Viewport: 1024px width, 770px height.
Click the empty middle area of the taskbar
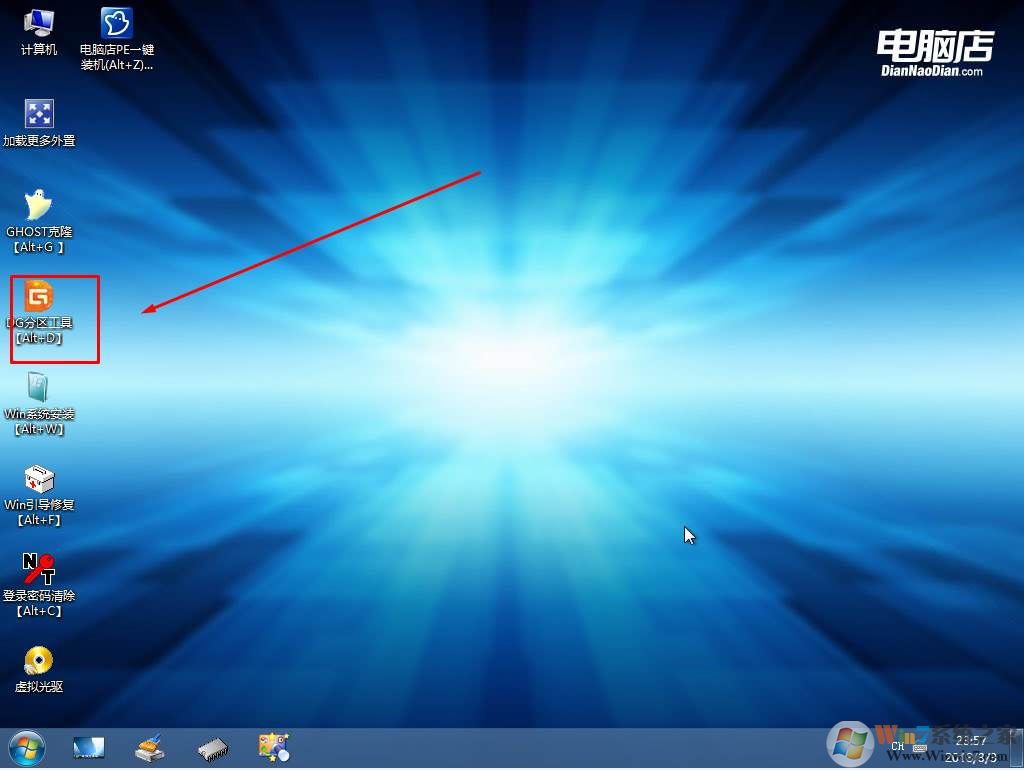pos(550,748)
